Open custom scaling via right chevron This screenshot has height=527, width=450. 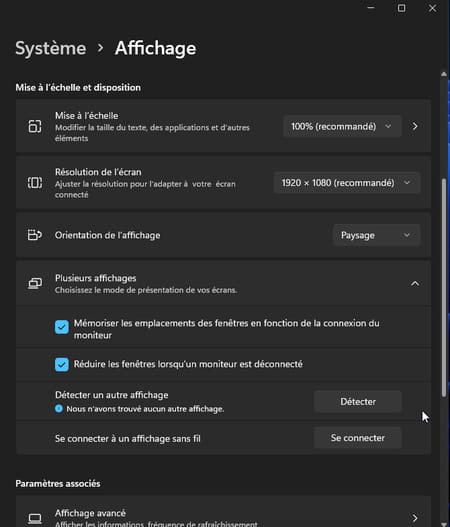click(x=415, y=126)
